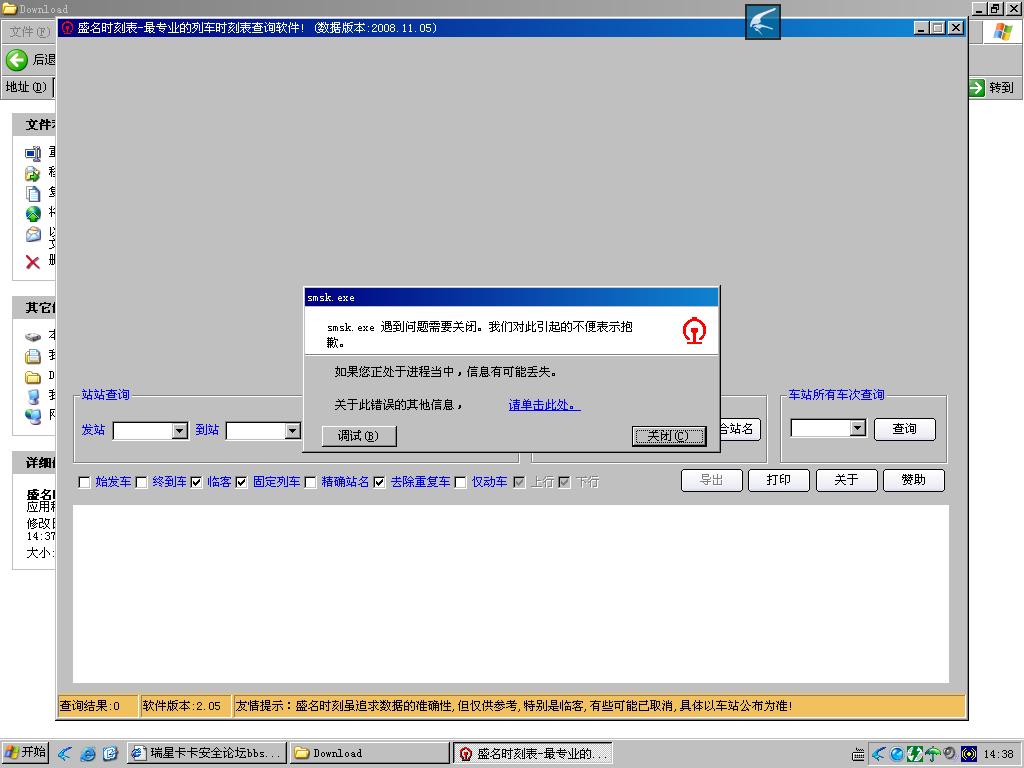Toggle the greyed 下行 checkbox
Screen dimensions: 1024x768
[x=565, y=483]
